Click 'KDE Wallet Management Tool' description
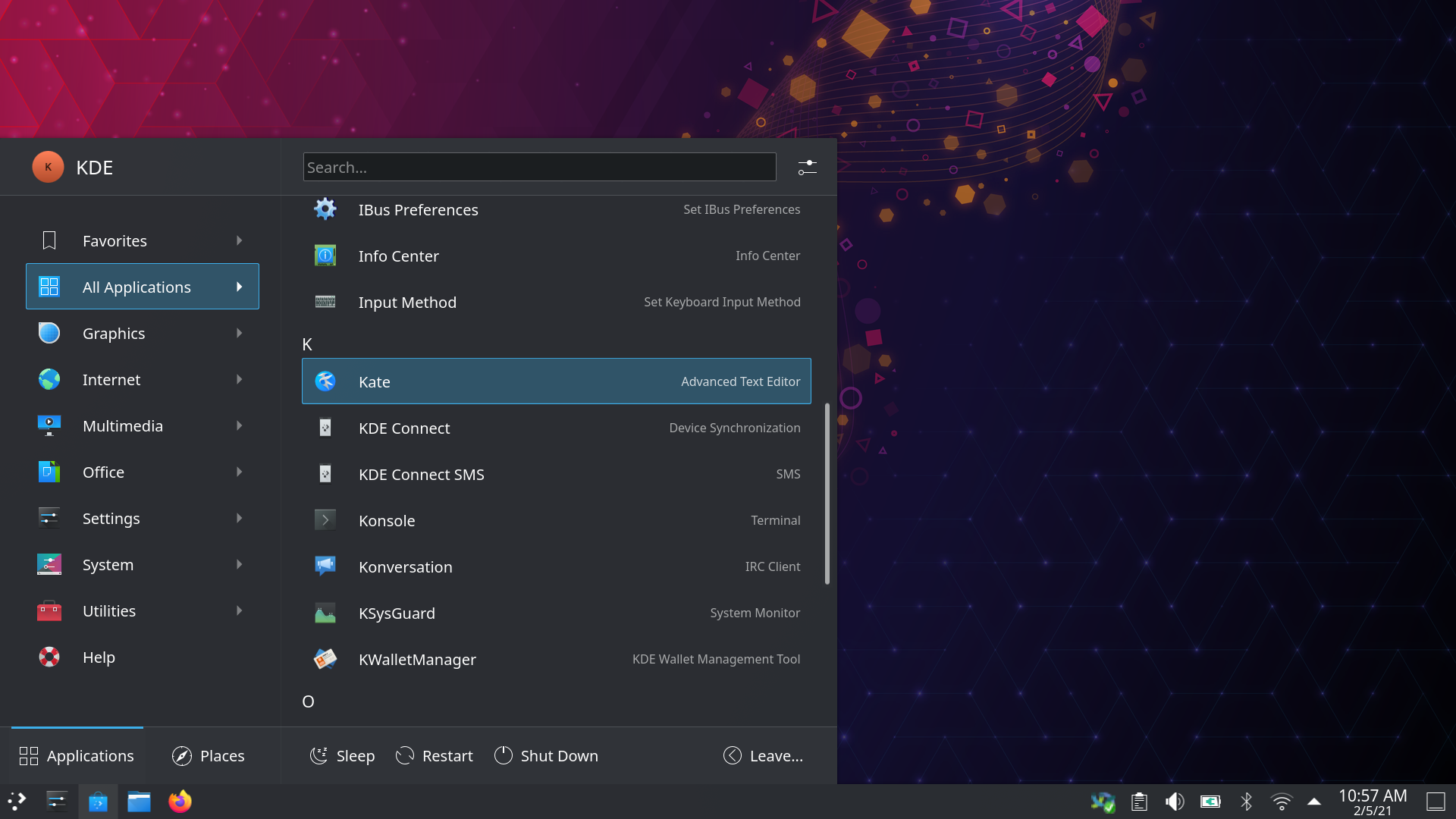1456x819 pixels. click(716, 659)
